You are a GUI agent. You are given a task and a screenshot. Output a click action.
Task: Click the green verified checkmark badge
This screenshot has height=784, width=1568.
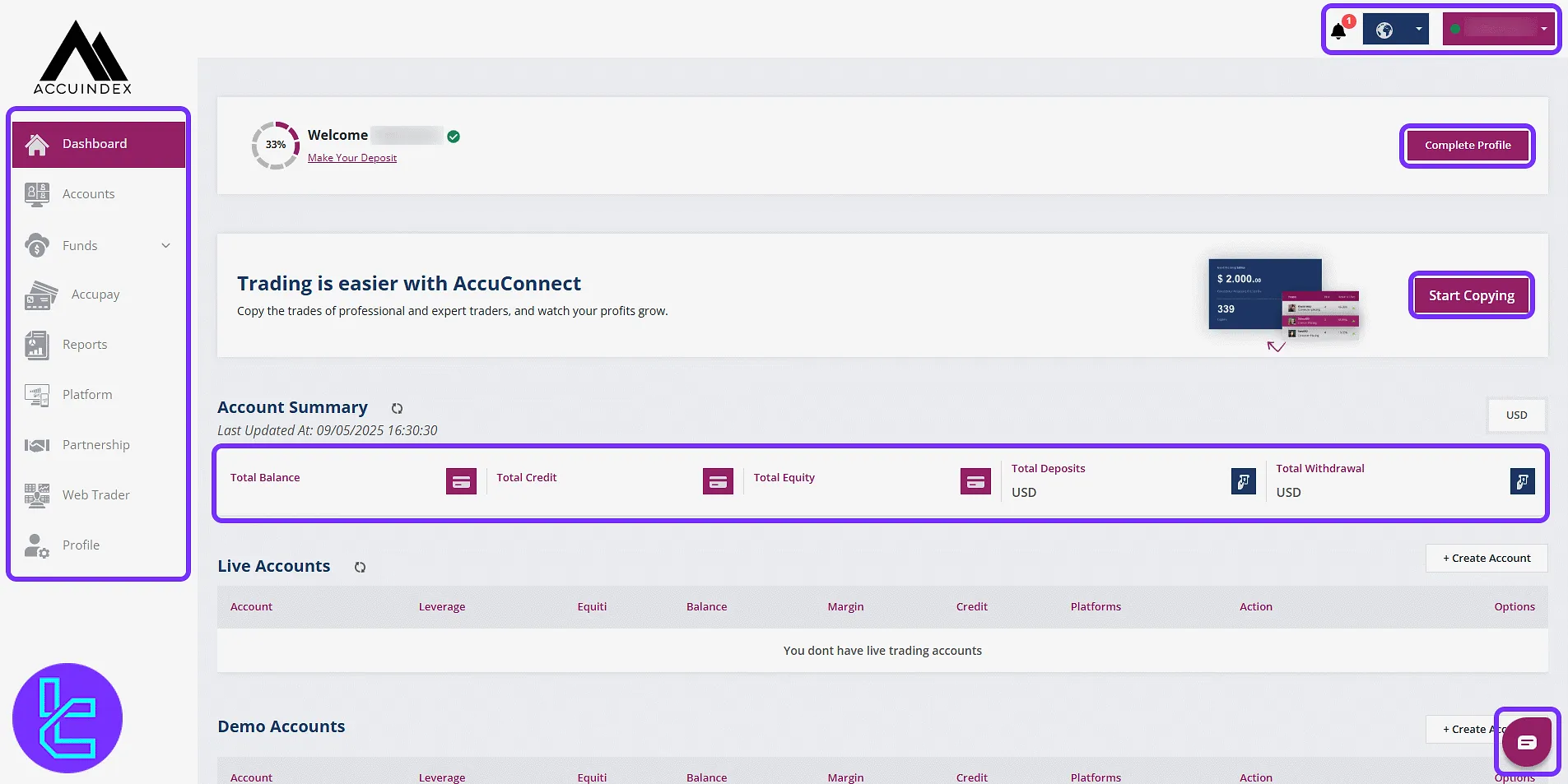tap(454, 137)
